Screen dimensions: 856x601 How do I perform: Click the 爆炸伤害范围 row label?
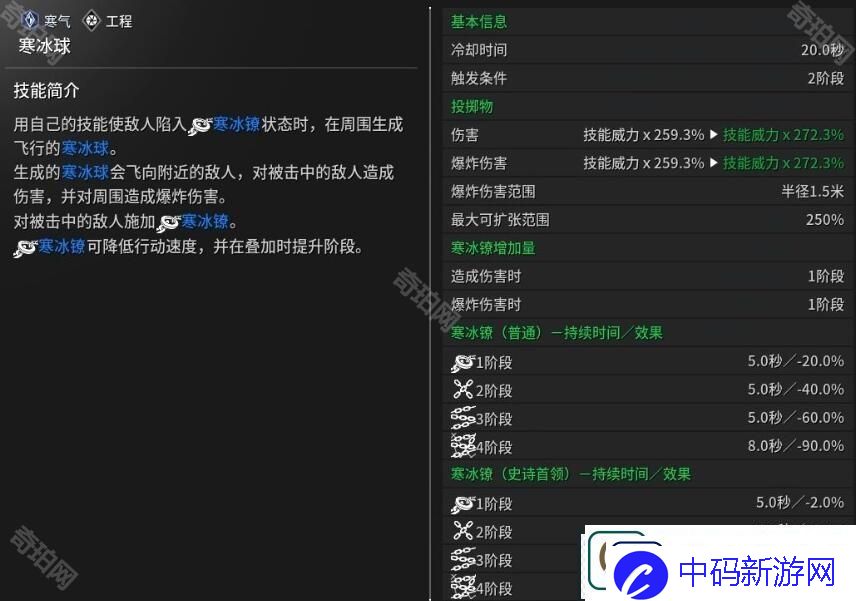pos(493,192)
